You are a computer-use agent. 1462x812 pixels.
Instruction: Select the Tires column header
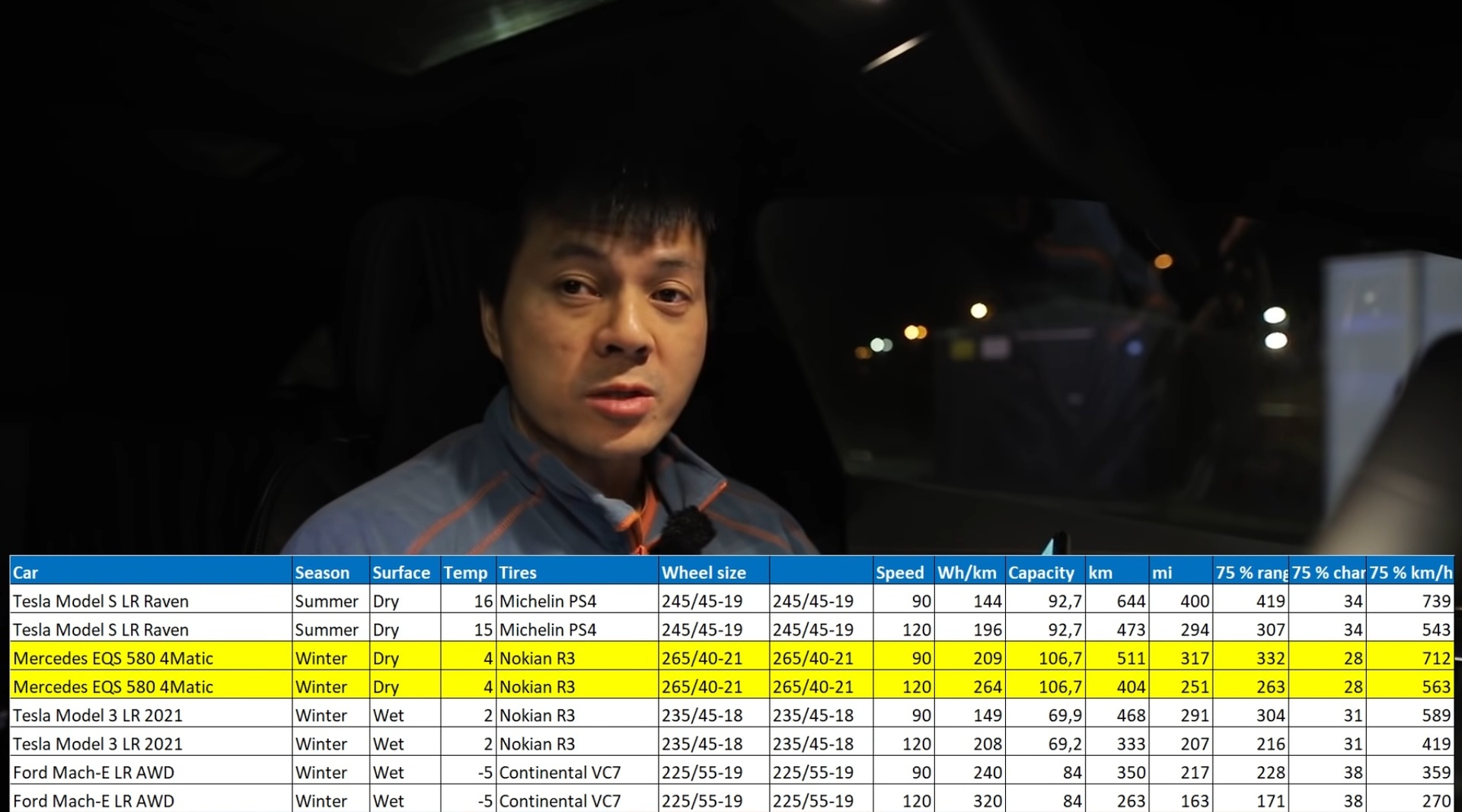577,572
